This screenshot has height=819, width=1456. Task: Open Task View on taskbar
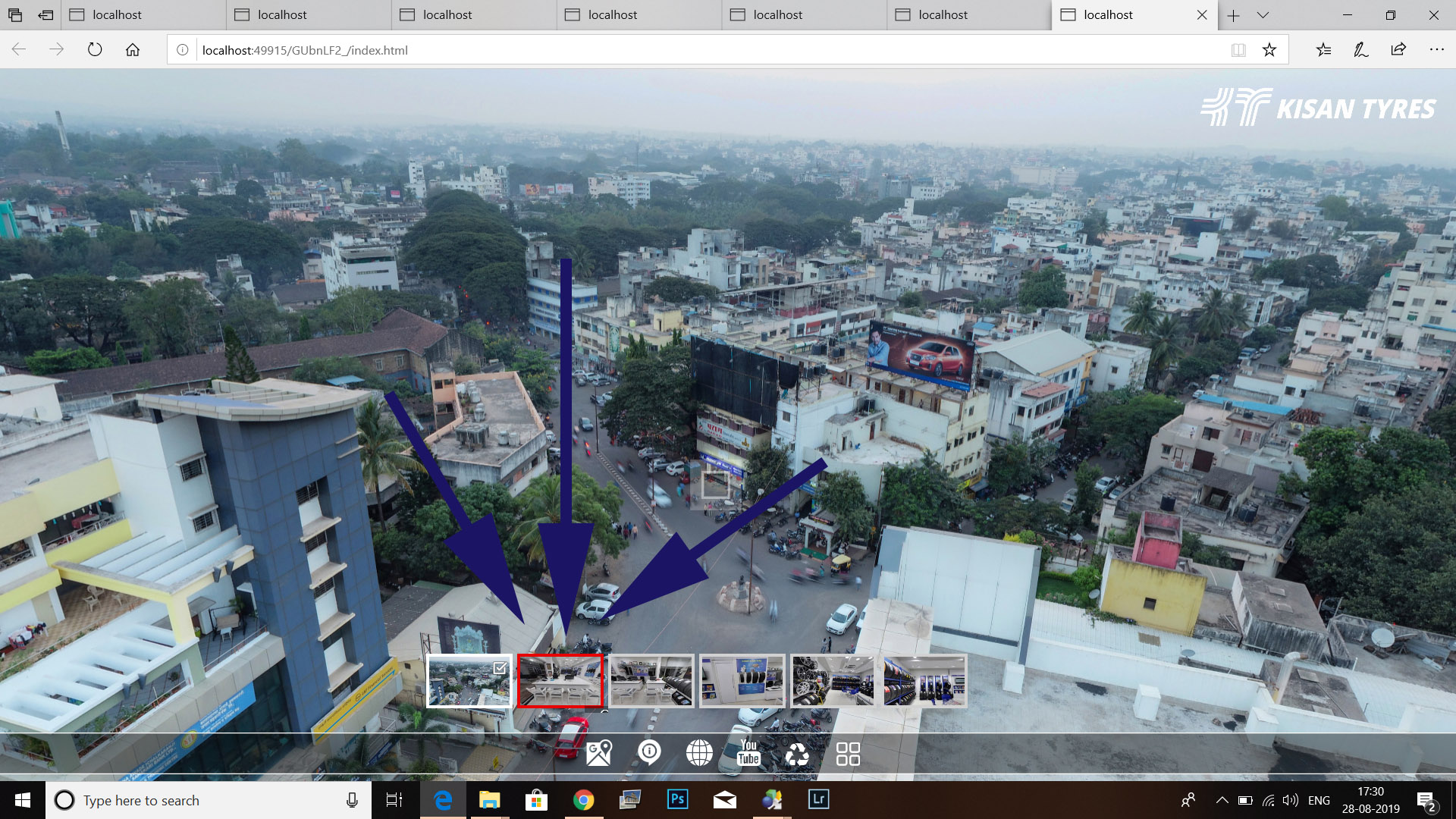coord(394,800)
